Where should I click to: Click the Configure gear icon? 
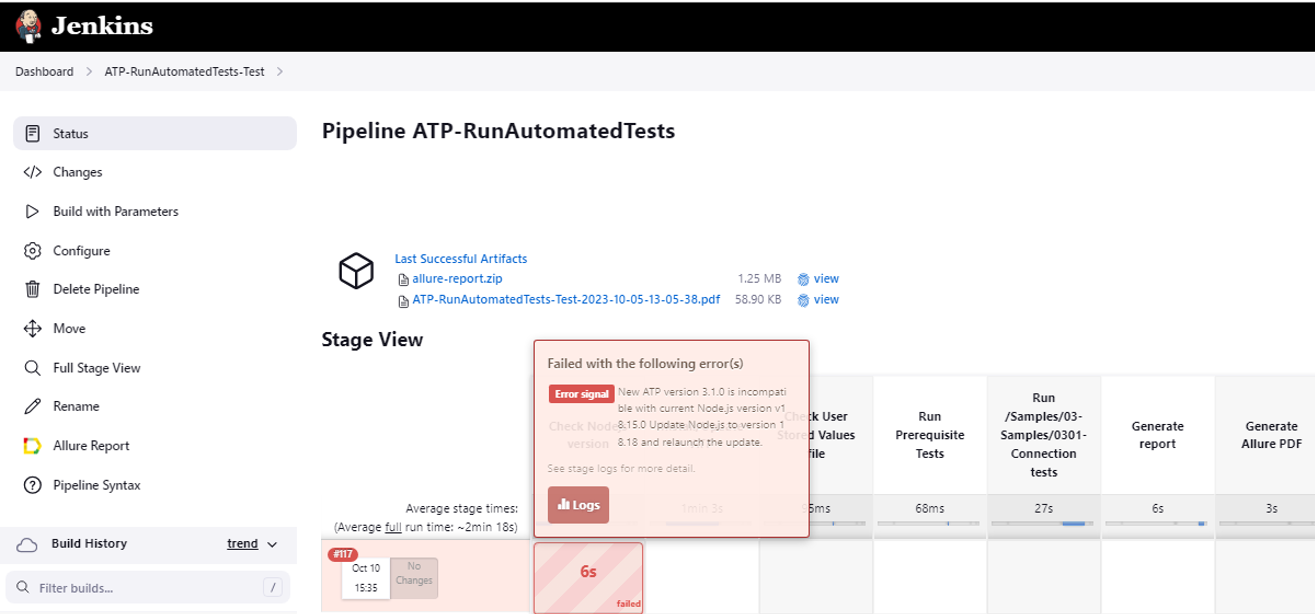[x=32, y=251]
